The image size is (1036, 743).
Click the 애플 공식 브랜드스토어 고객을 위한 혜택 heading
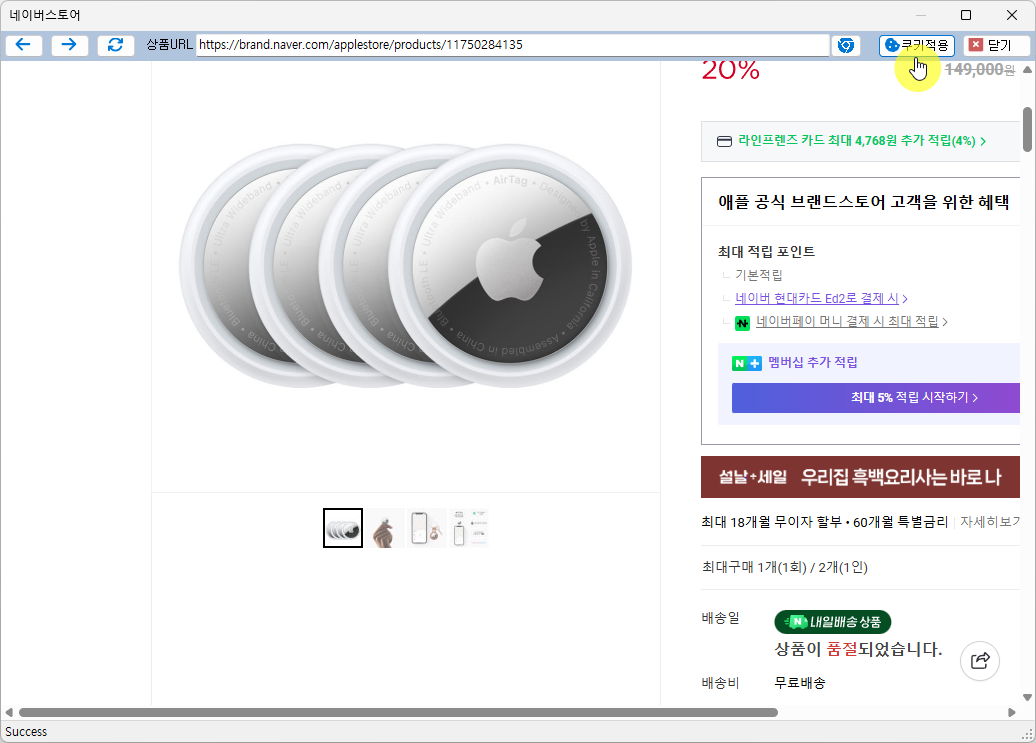864,202
